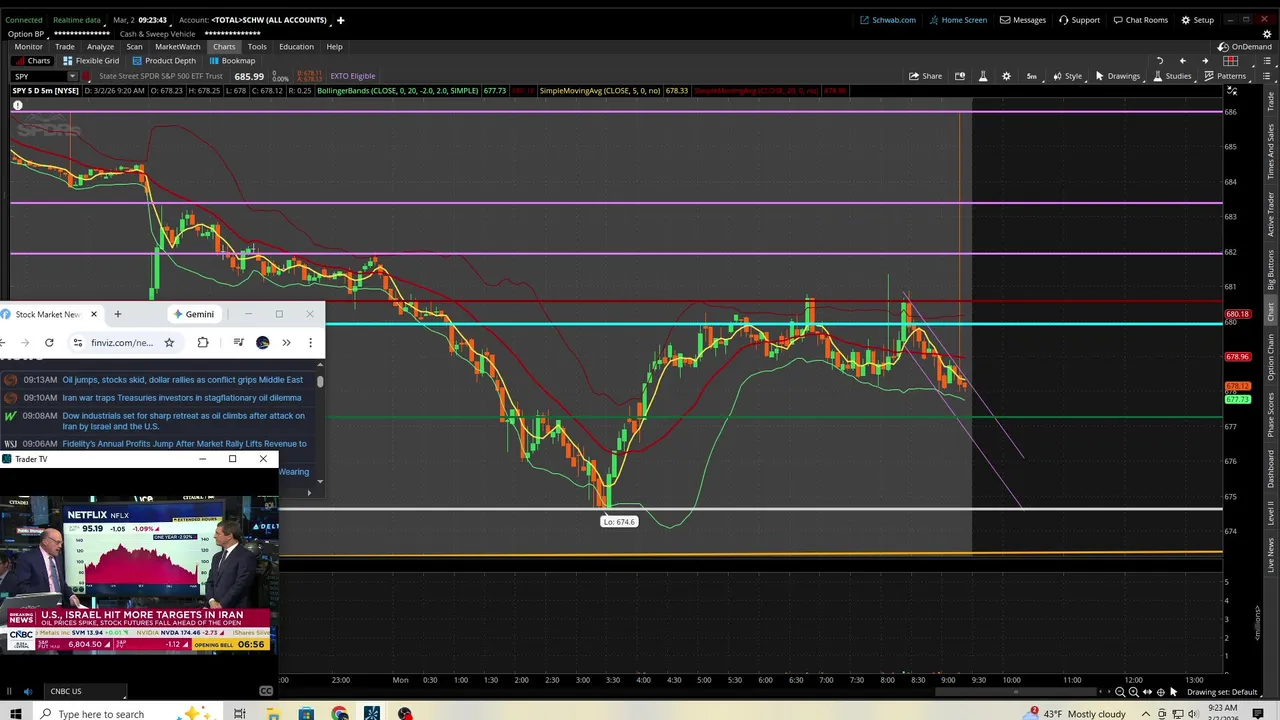
Task: Open Schwab.com link
Action: click(x=887, y=20)
